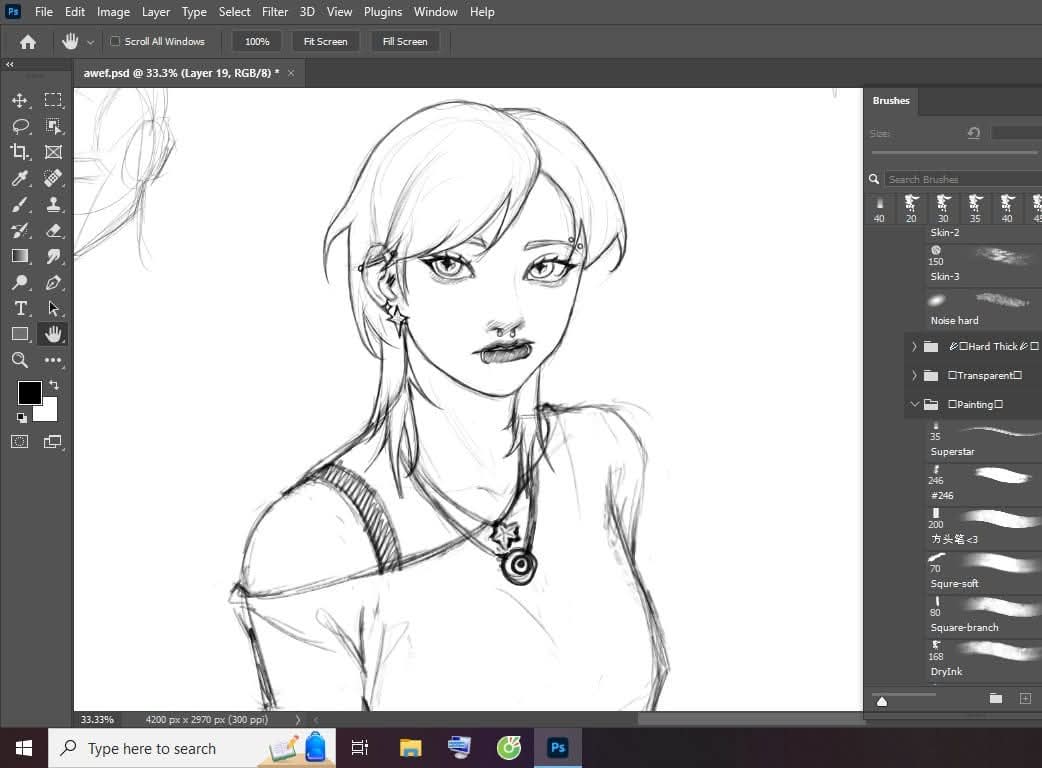
Task: Select the Eraser tool
Action: 53,231
